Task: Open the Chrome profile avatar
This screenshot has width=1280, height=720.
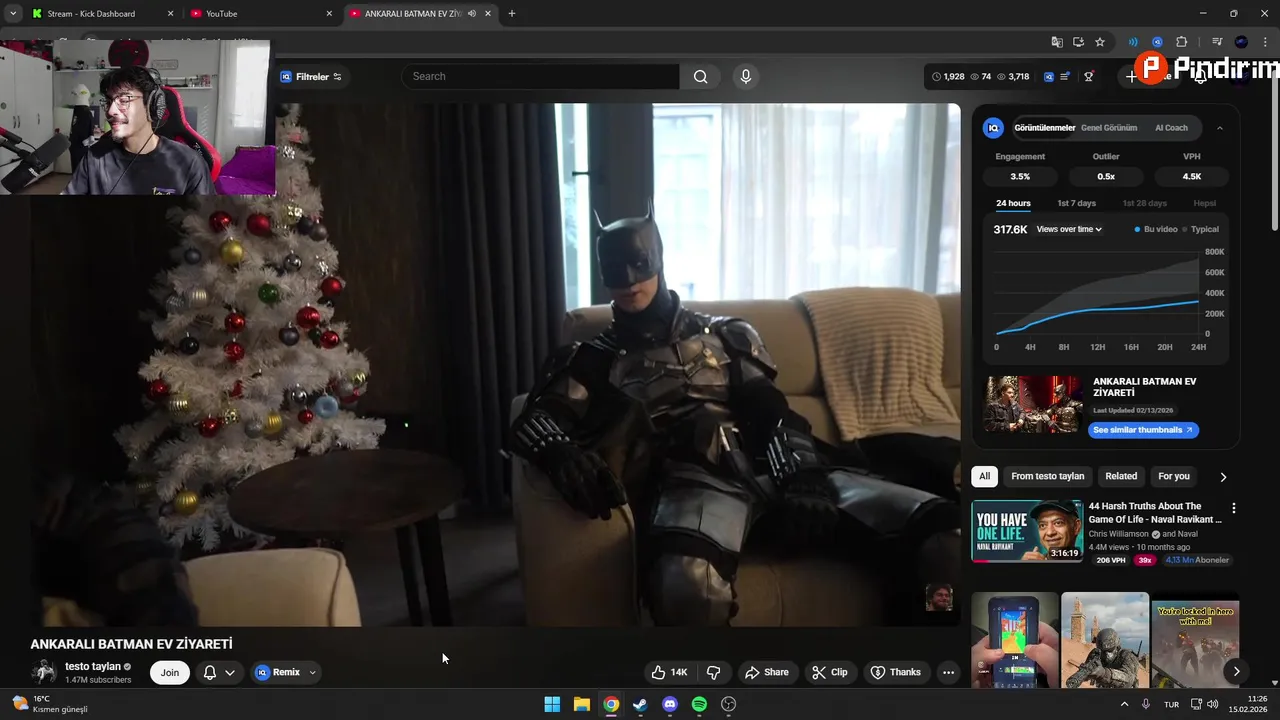Action: click(1241, 42)
